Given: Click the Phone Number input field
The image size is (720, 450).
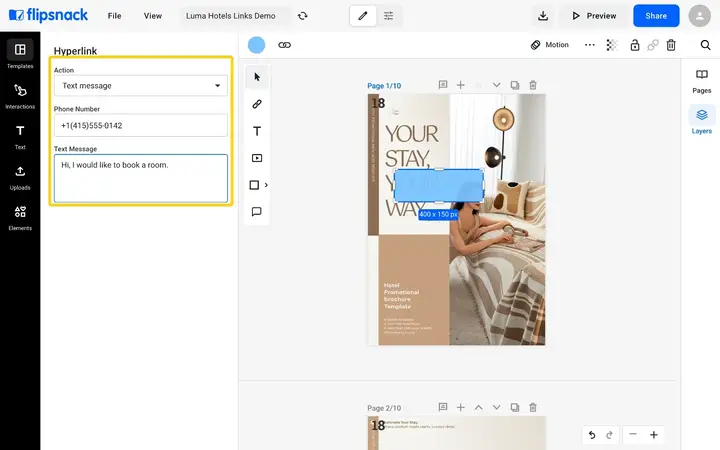Looking at the screenshot, I should [x=141, y=125].
